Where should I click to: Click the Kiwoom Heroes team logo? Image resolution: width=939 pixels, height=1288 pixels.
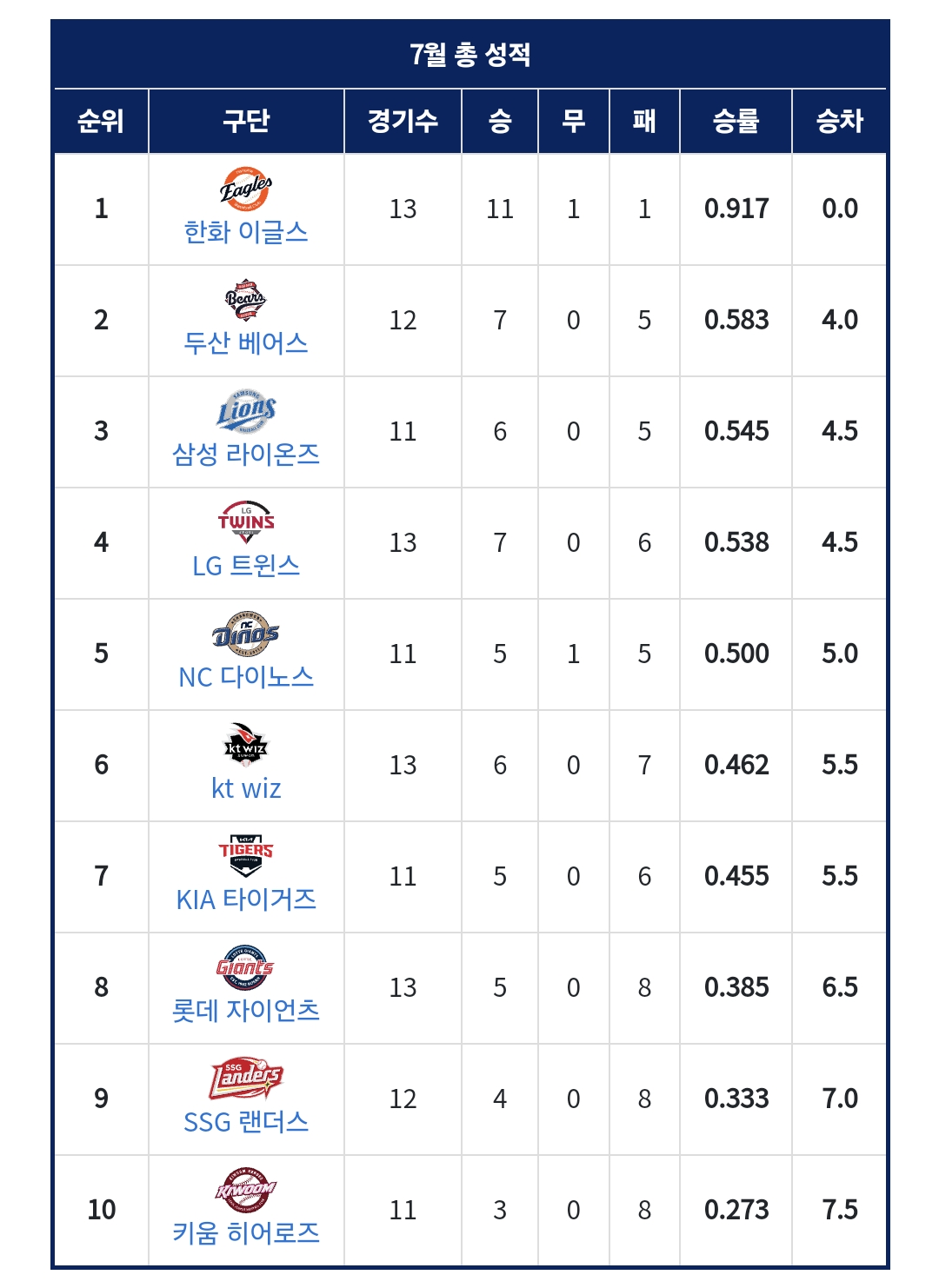(x=246, y=1190)
